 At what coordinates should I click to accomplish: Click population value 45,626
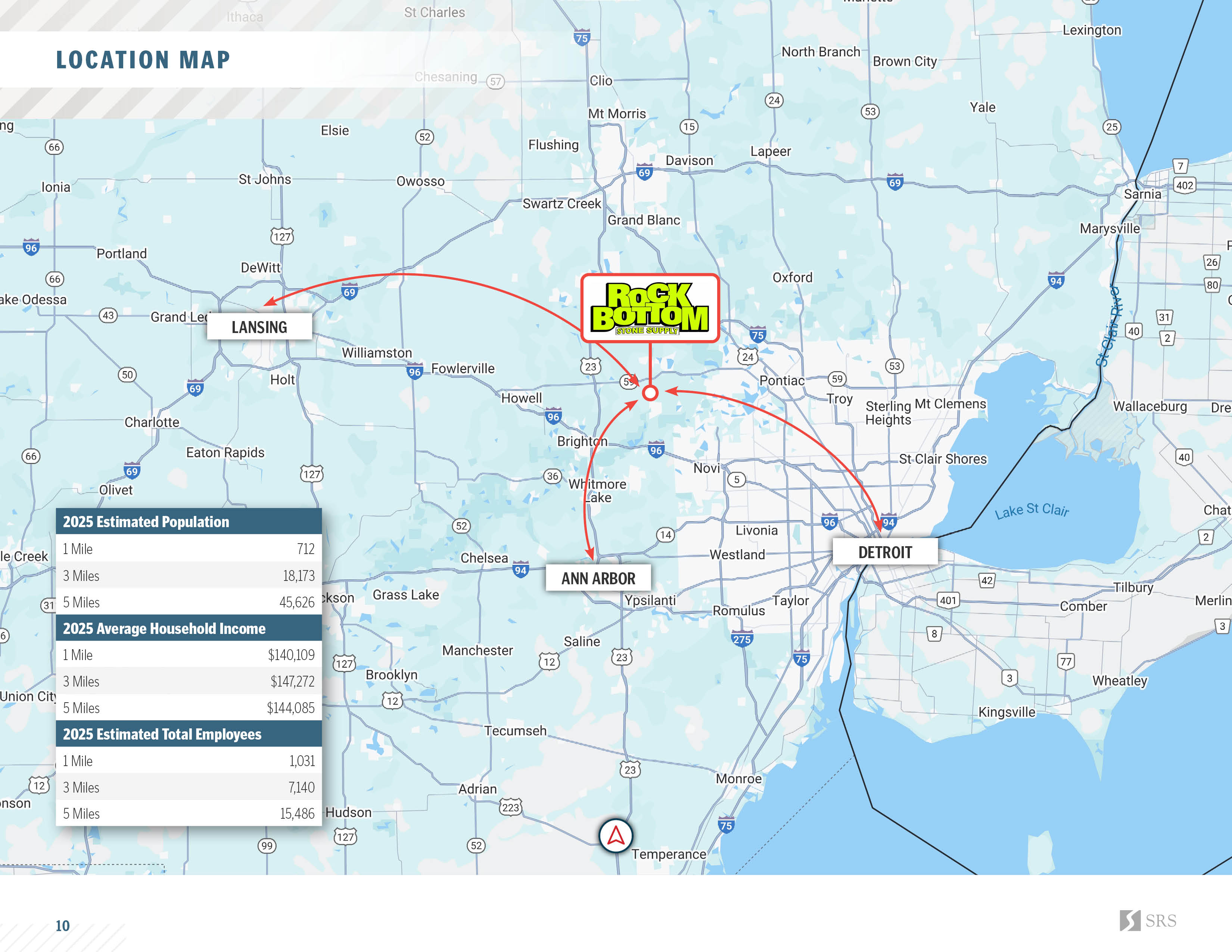click(297, 602)
